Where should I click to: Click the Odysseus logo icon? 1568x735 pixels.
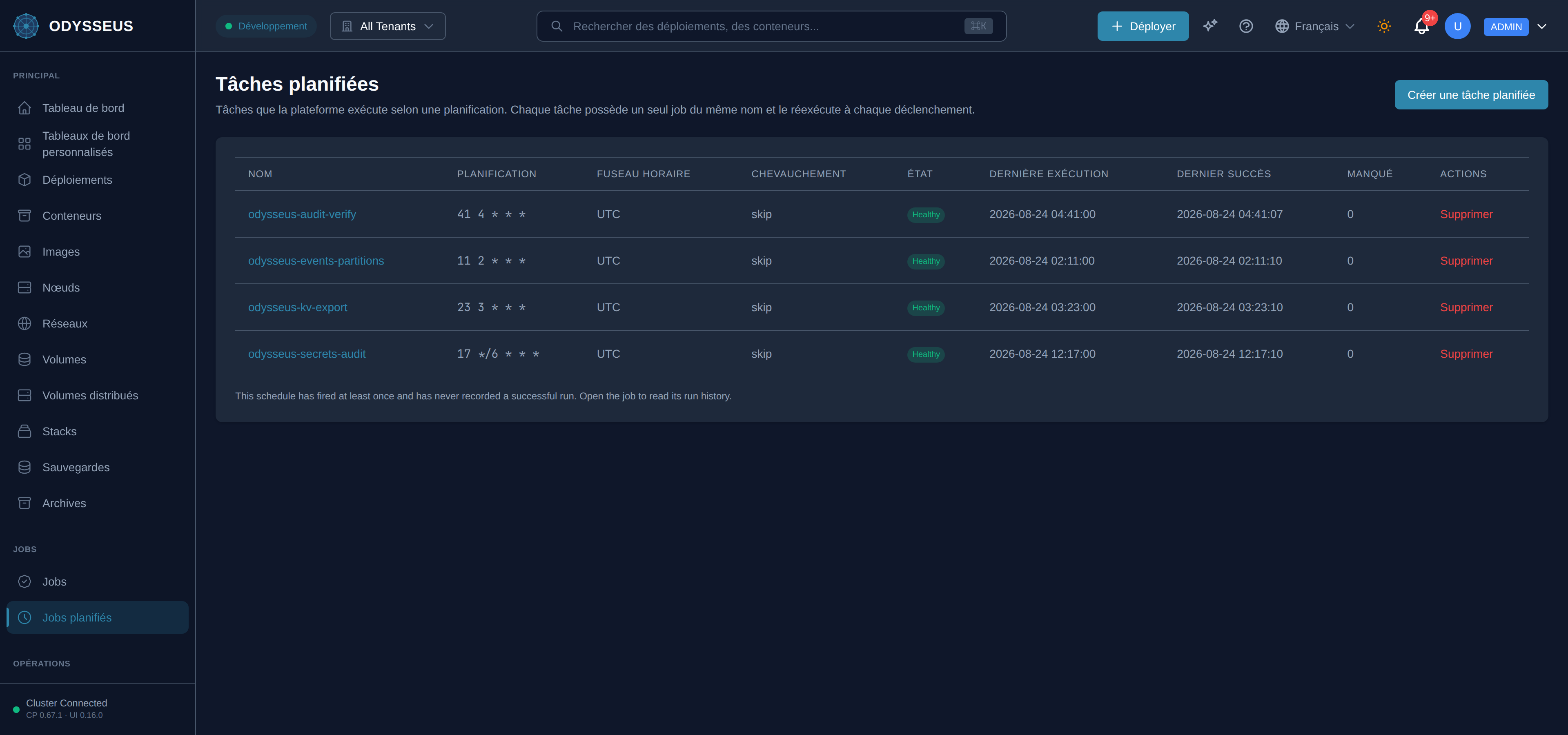pyautogui.click(x=26, y=26)
